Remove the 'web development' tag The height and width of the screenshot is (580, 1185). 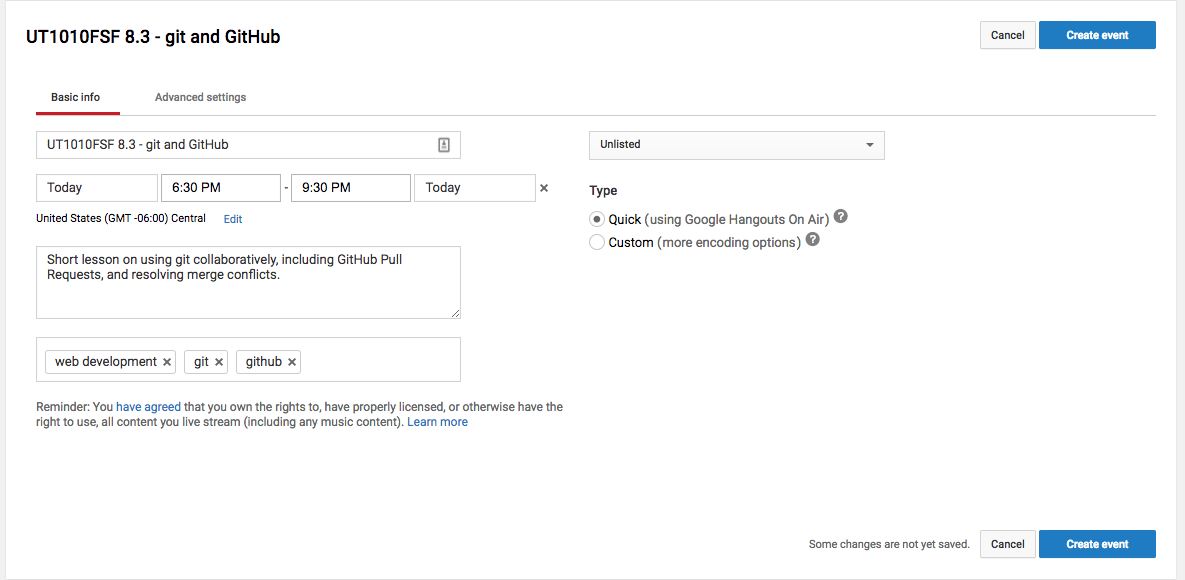[x=167, y=362]
